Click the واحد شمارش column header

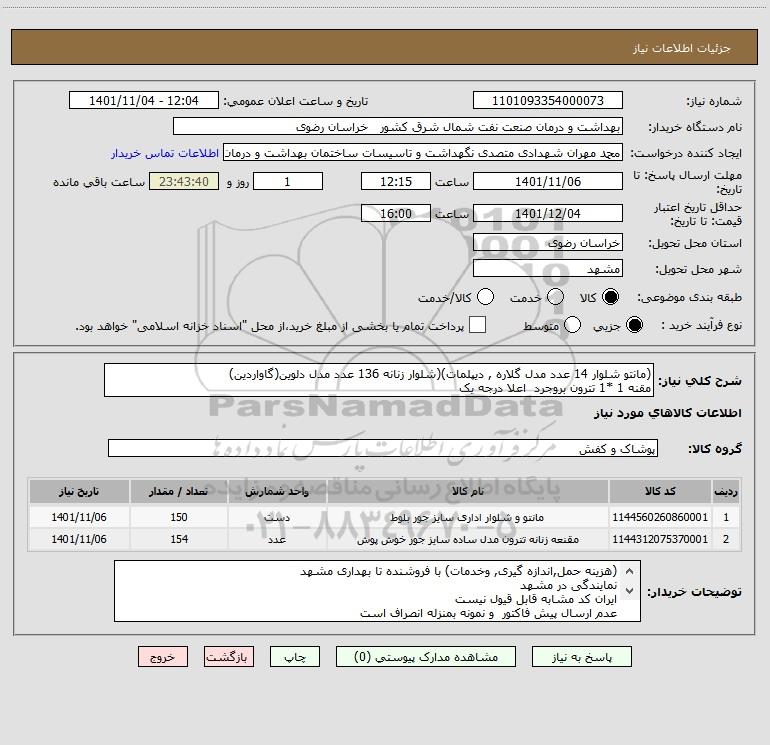[x=277, y=491]
